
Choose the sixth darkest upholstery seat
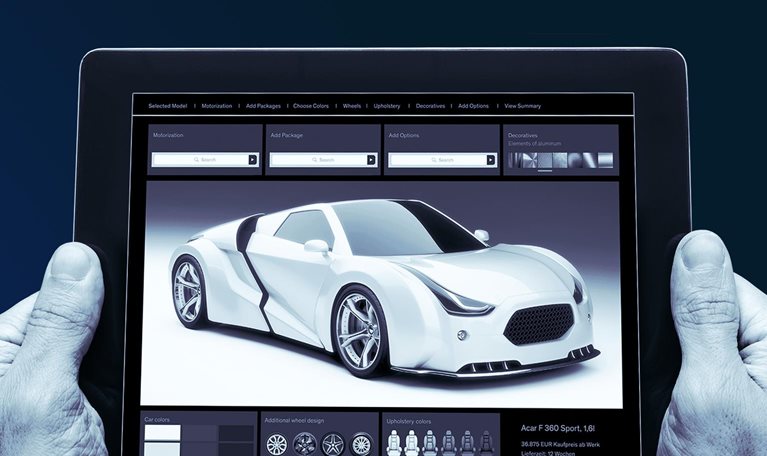pos(486,443)
